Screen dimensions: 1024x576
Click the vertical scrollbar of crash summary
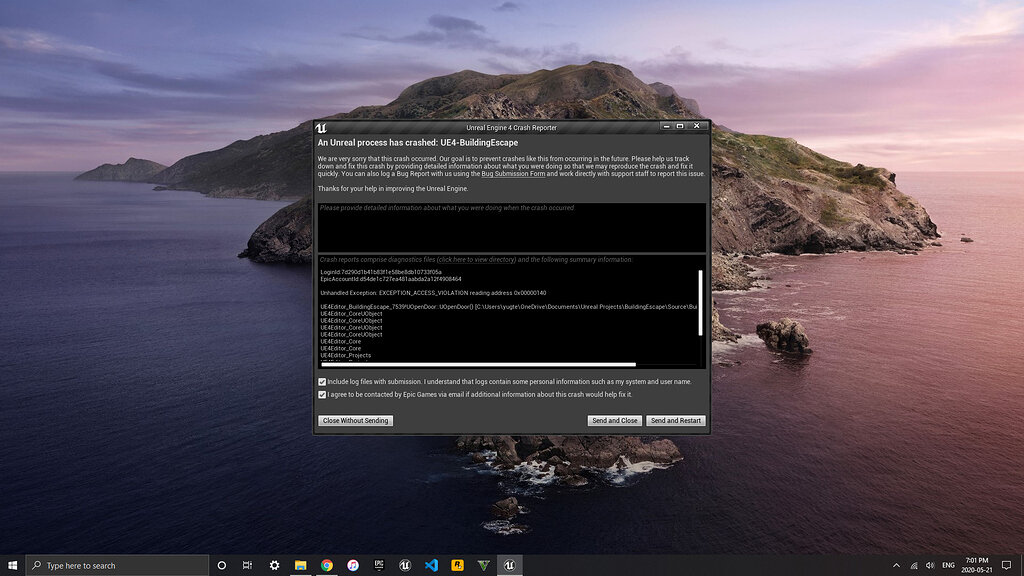pyautogui.click(x=701, y=303)
